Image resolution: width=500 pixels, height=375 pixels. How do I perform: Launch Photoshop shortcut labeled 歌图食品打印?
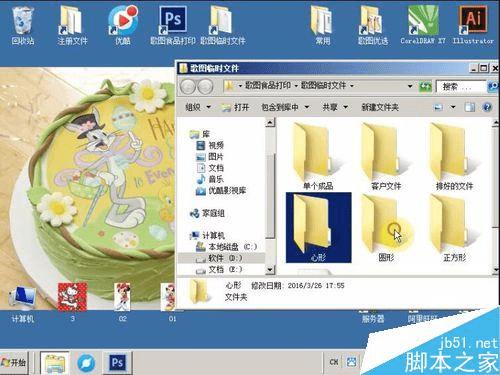point(173,25)
